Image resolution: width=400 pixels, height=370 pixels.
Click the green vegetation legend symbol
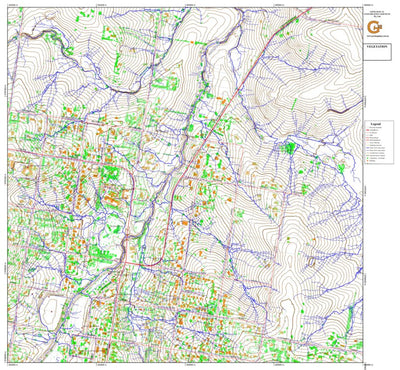click(367, 158)
